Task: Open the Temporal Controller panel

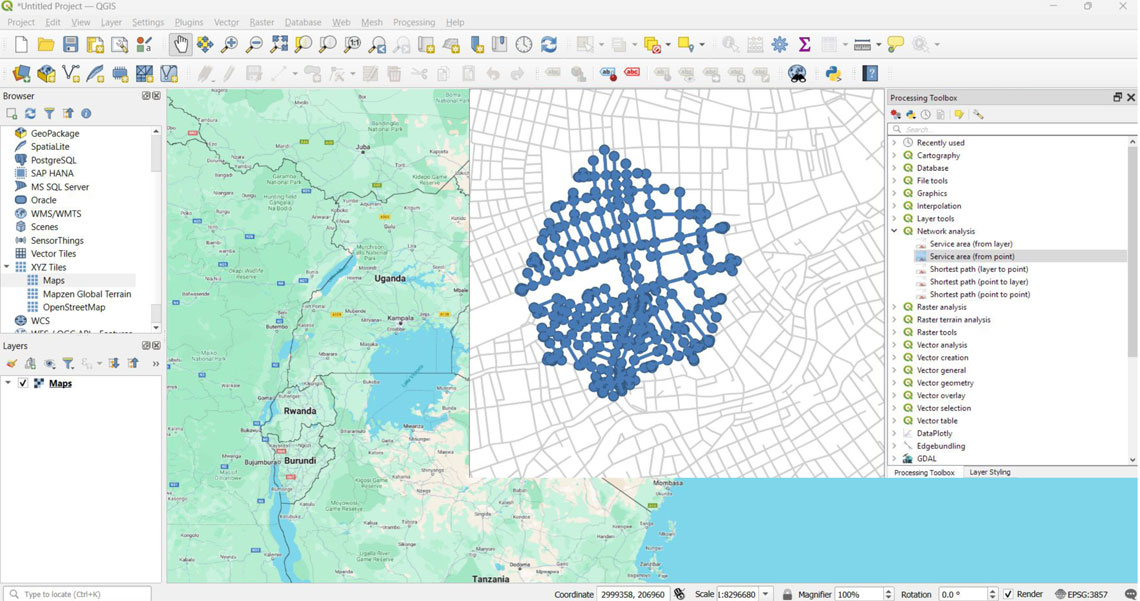Action: tap(523, 44)
